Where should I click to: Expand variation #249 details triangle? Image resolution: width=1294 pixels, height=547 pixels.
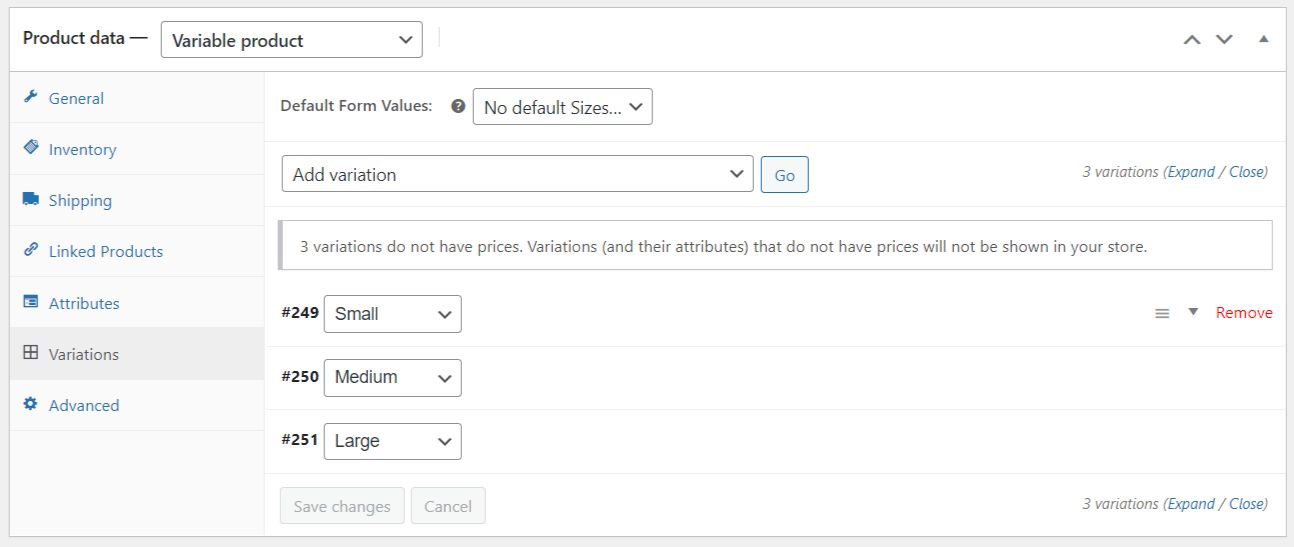coord(1192,312)
